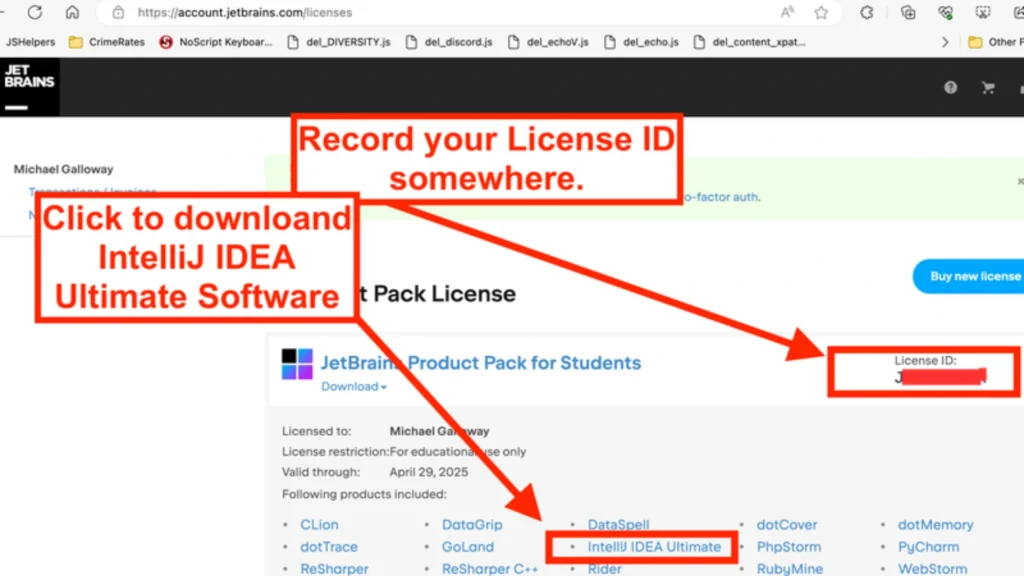Screen dimensions: 1024x576
Task: Open the CLion product link
Action: (x=319, y=525)
